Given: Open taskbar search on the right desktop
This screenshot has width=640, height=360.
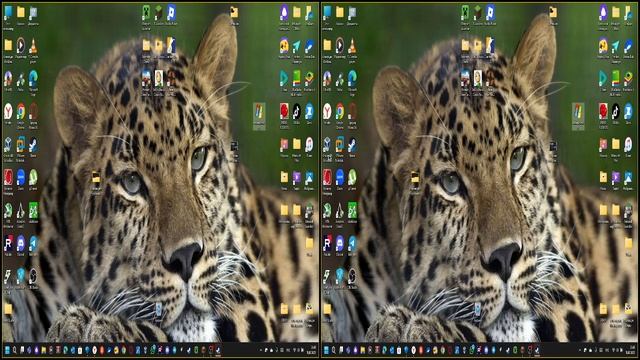Looking at the screenshot, I should tap(334, 350).
